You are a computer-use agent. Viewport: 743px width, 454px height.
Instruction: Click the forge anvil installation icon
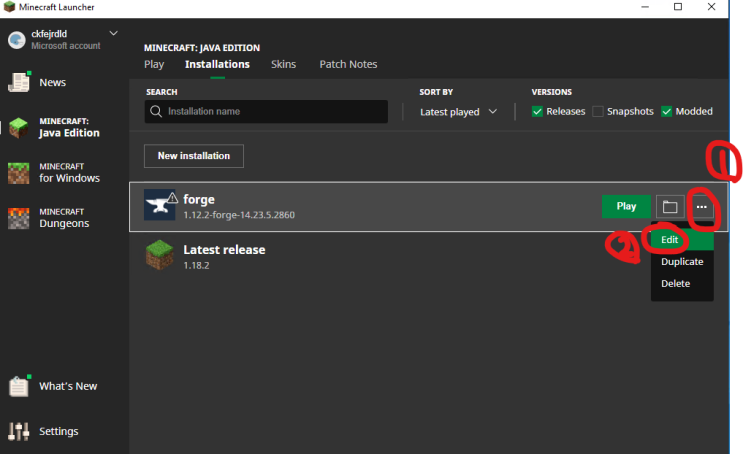(x=159, y=205)
